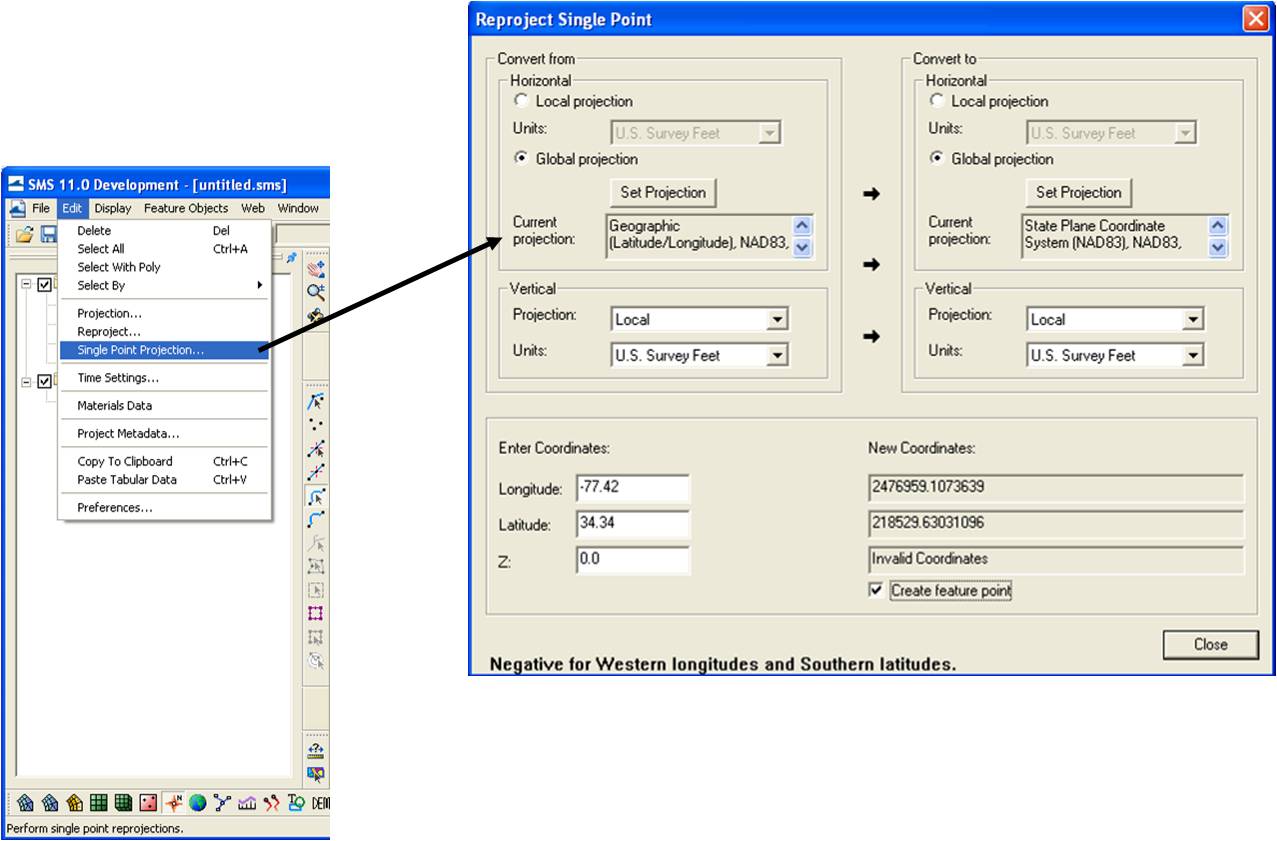Switch to the green 3D grid module icon
Image resolution: width=1277 pixels, height=841 pixels.
[123, 802]
